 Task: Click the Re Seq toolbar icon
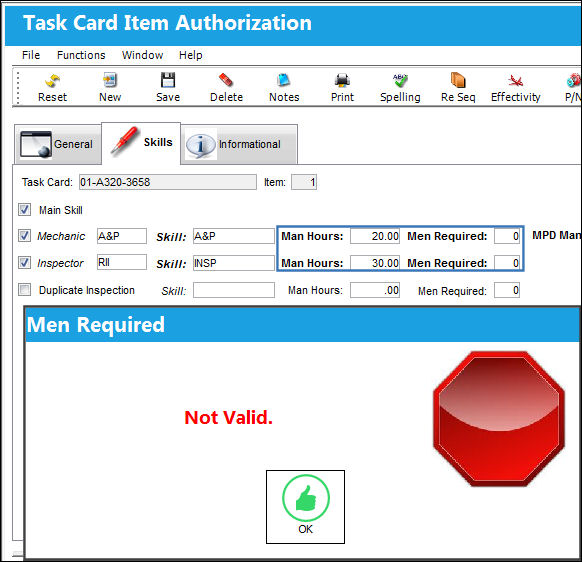[x=458, y=88]
